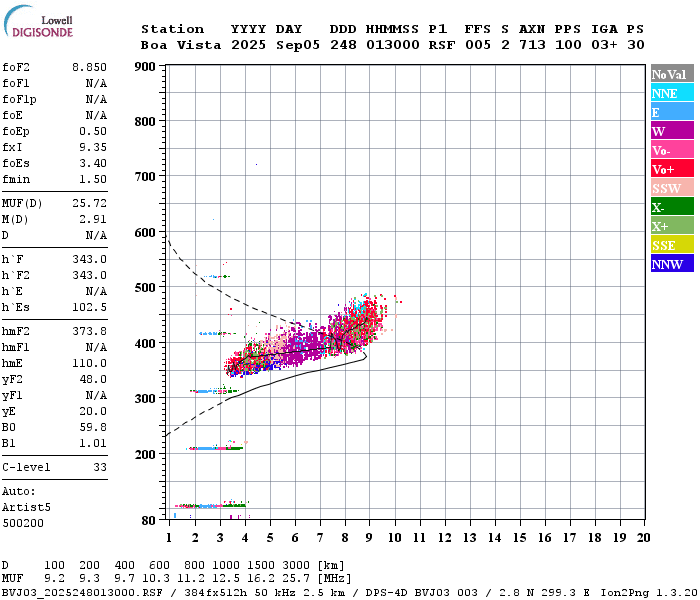Click the MUF 9.2 table value
The height and width of the screenshot is (600, 700).
(54, 579)
